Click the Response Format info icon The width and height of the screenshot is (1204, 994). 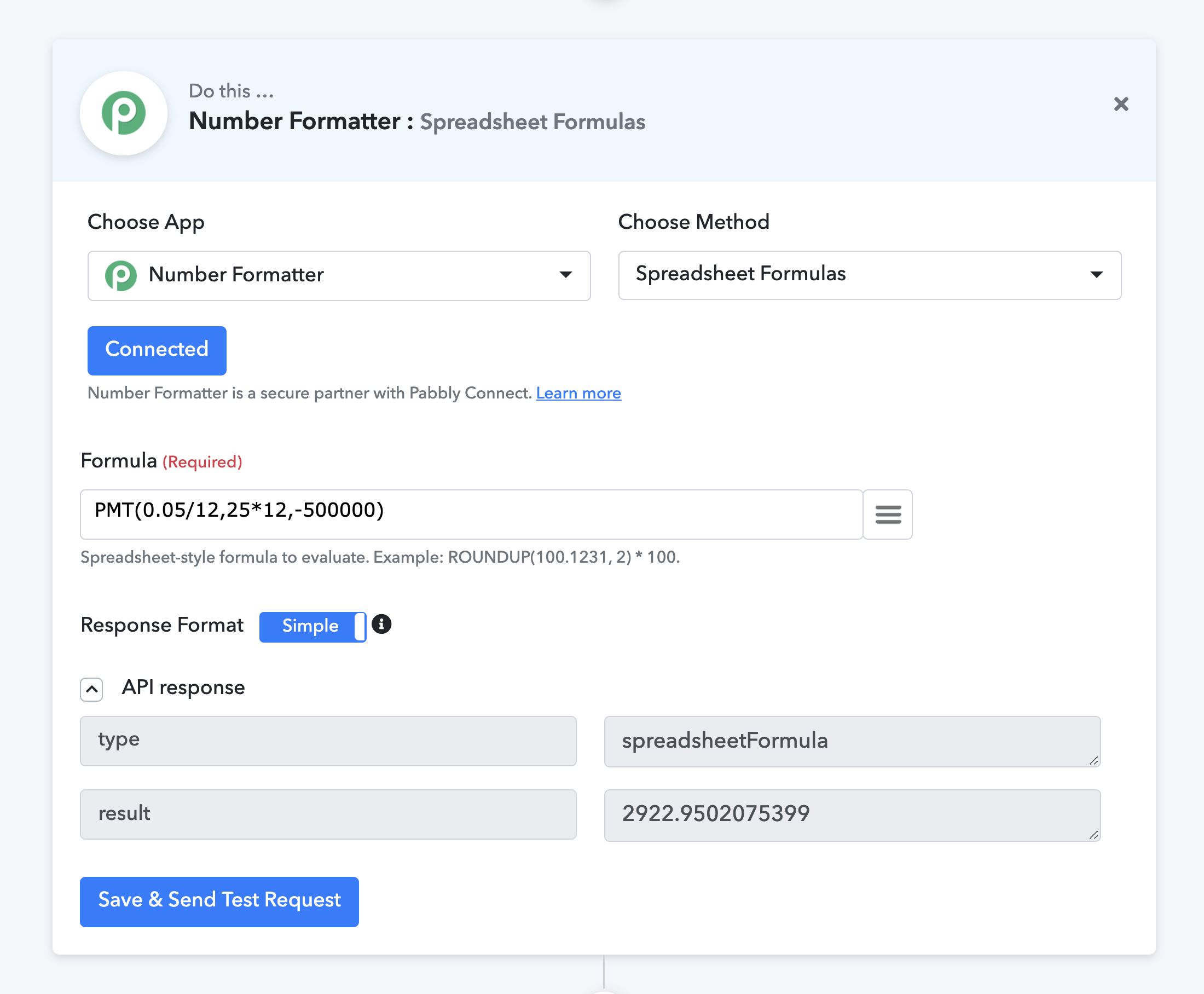(381, 624)
